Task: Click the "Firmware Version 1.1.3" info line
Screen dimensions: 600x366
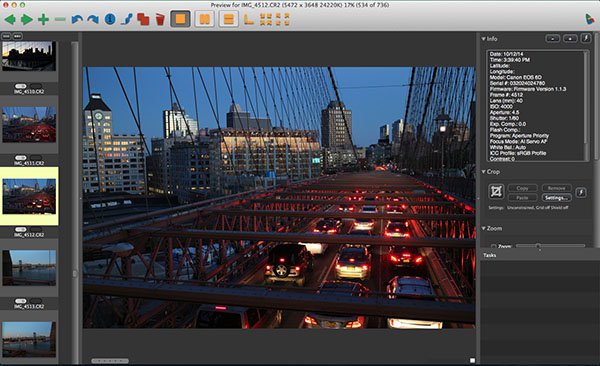Action: click(x=528, y=89)
